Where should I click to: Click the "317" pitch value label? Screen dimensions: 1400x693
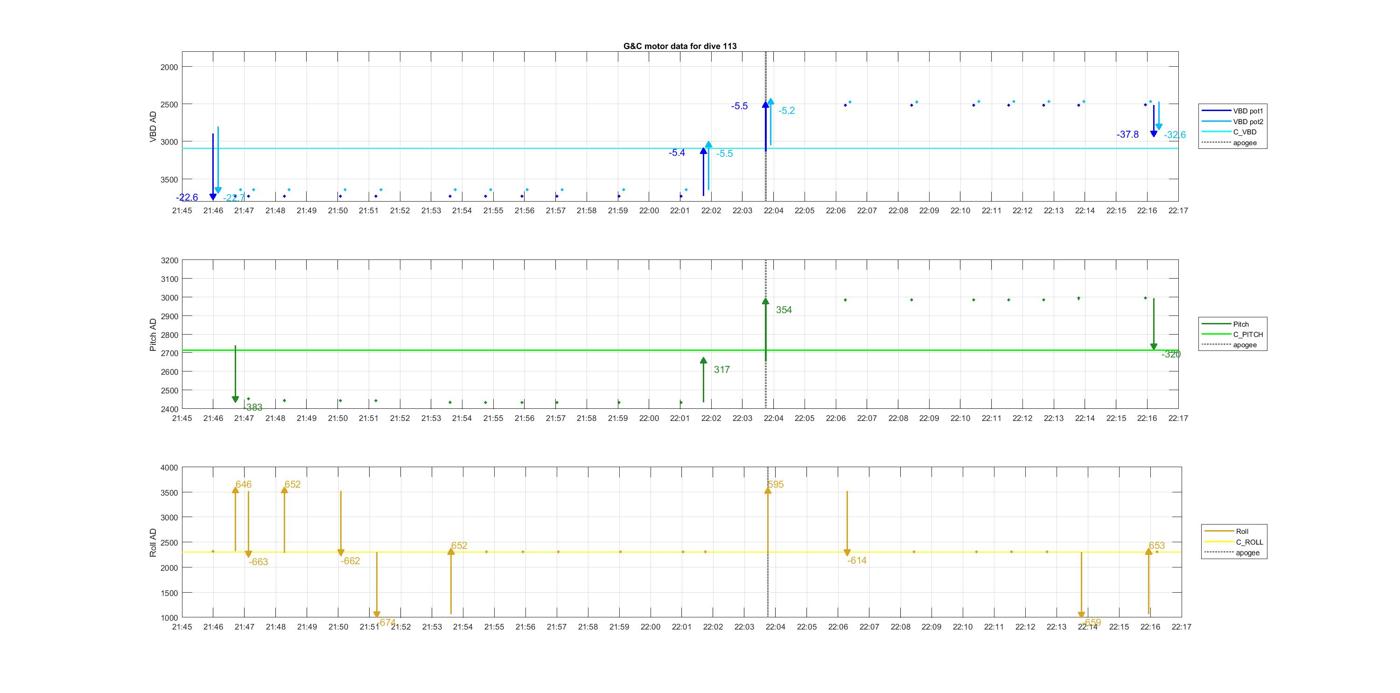click(x=722, y=370)
